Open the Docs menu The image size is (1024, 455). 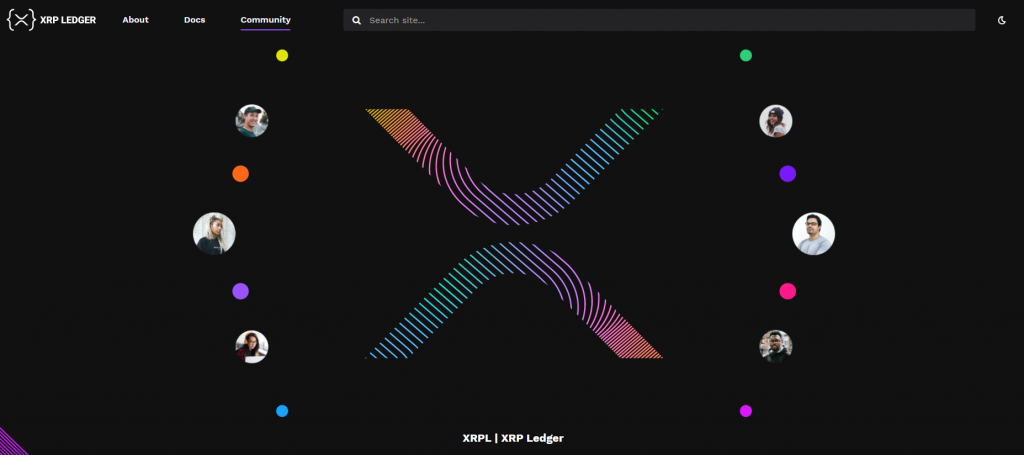(x=195, y=20)
